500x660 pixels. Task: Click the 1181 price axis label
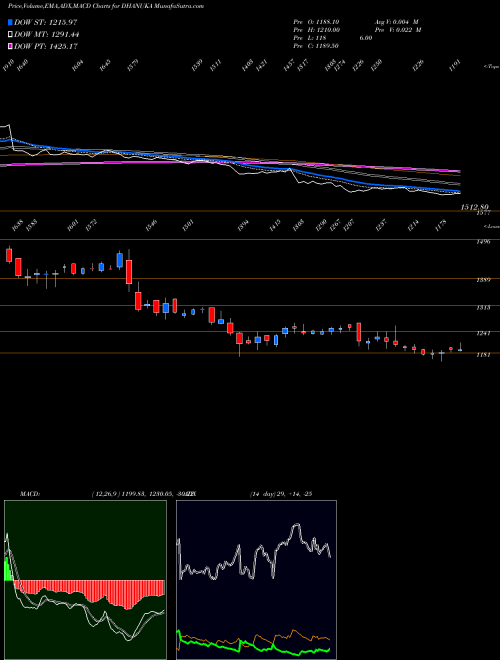(484, 355)
